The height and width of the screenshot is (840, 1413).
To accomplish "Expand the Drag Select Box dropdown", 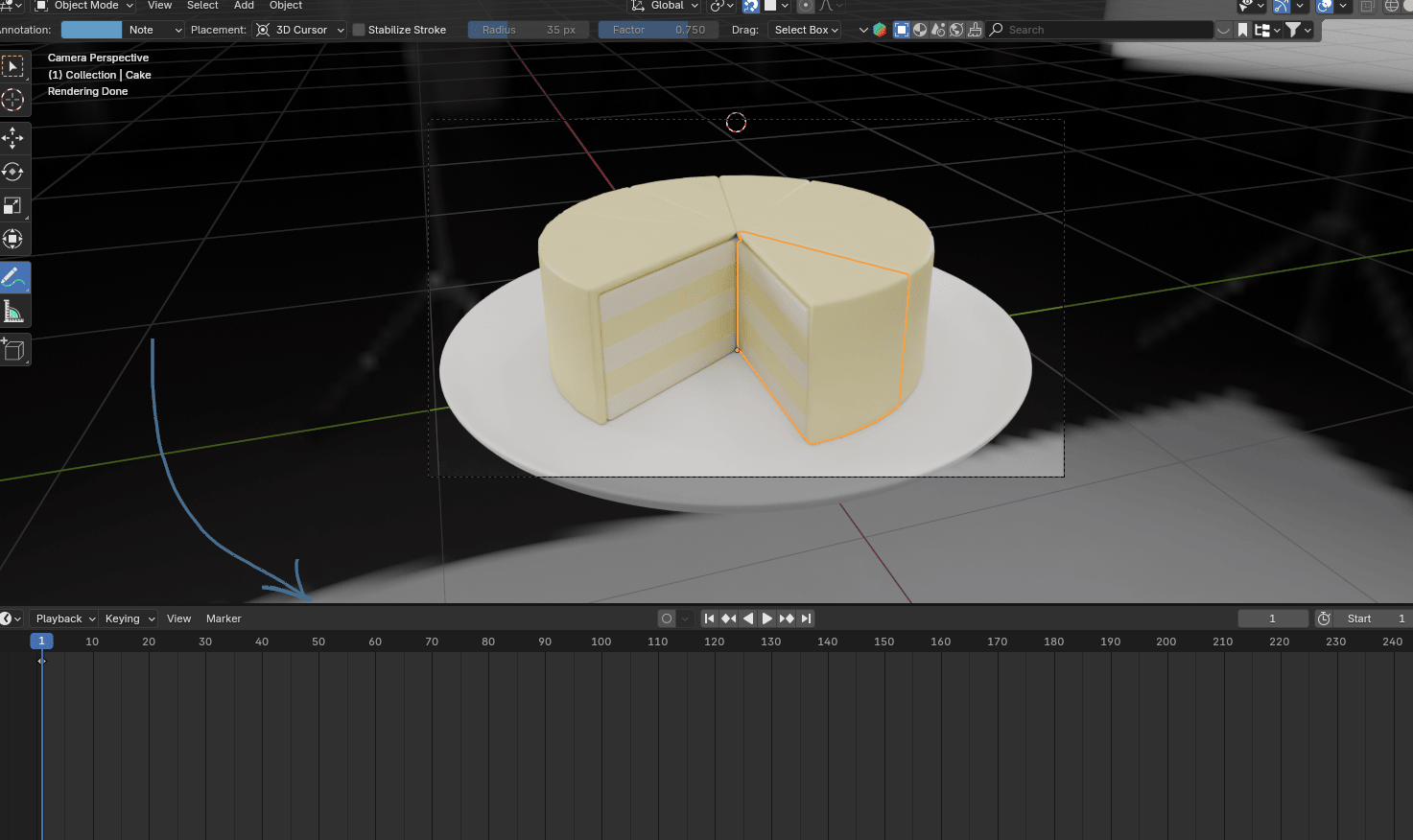I will (x=805, y=30).
